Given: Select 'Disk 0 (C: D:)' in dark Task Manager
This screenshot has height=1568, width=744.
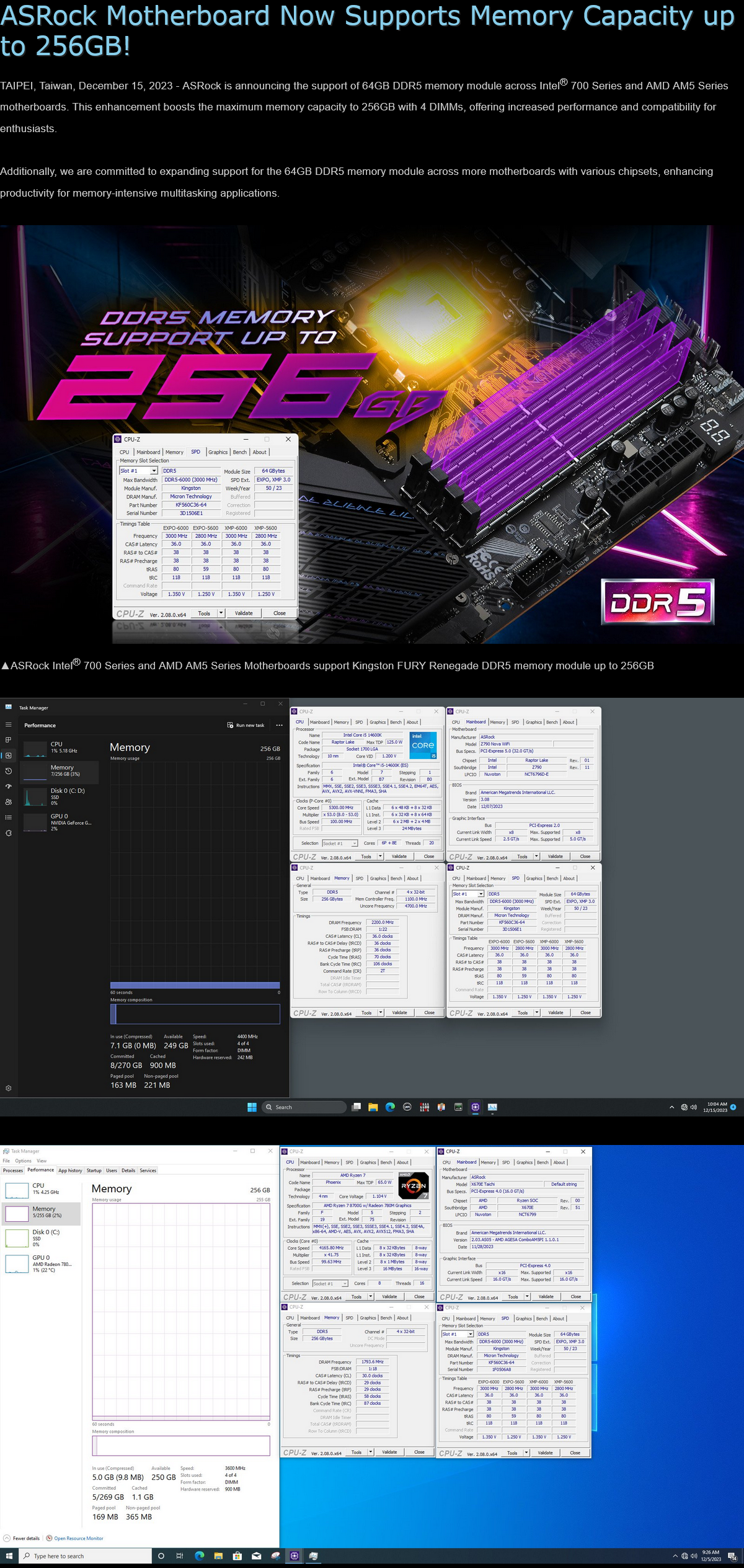Looking at the screenshot, I should [60, 796].
